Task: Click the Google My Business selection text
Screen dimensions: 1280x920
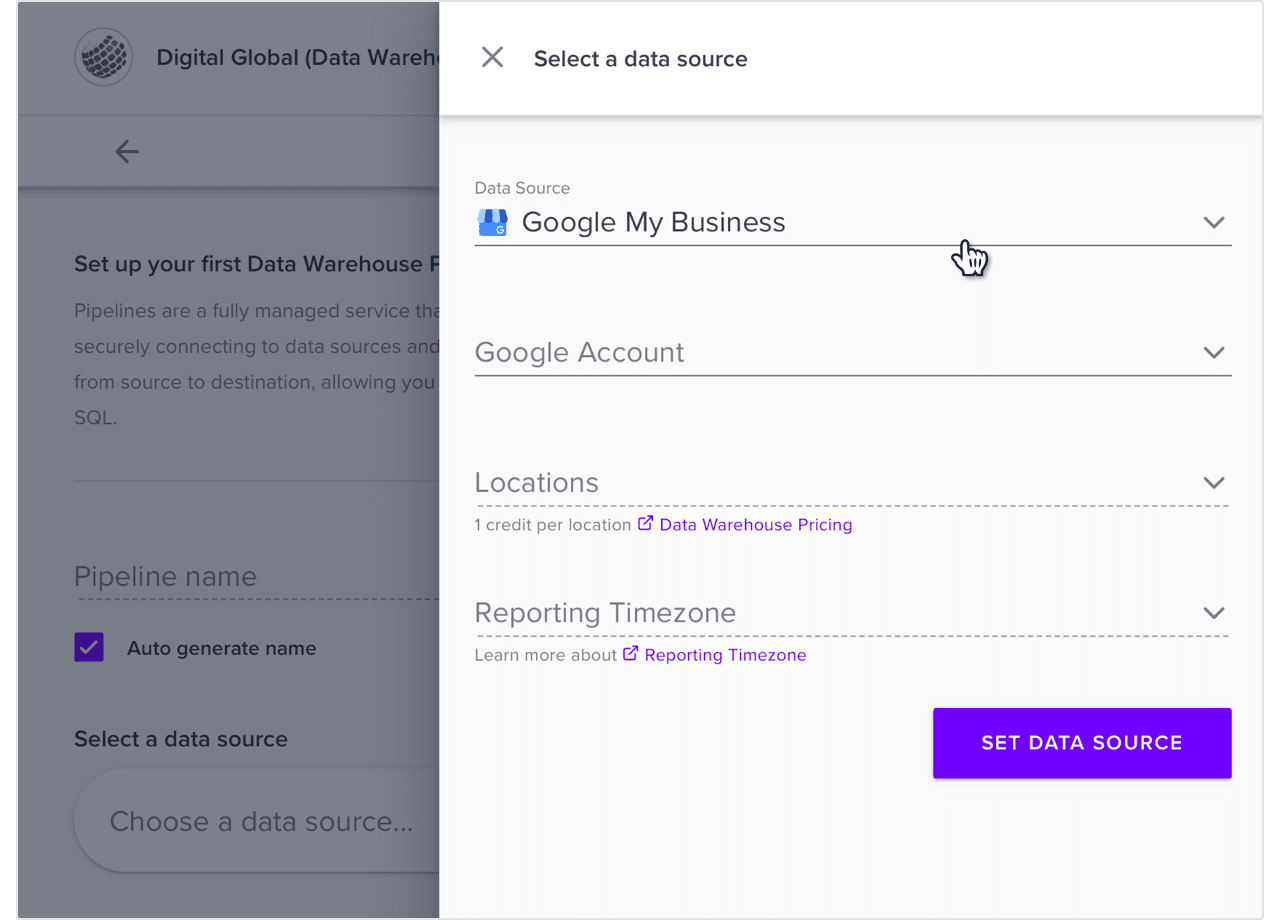Action: coord(654,223)
